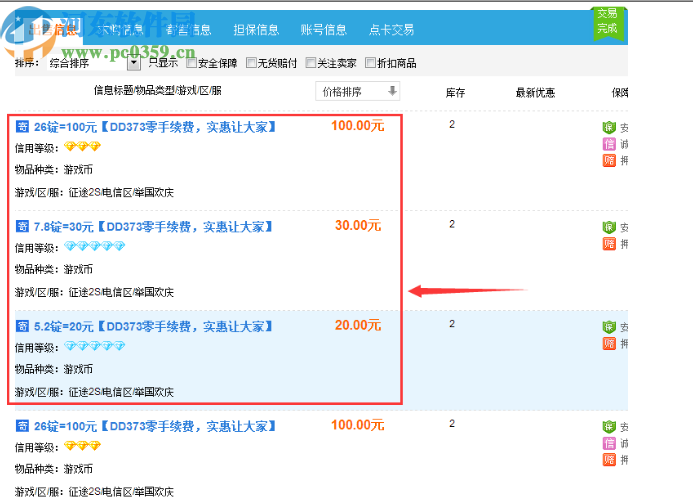Click the green 保 badge in 20.00元 row
This screenshot has height=504, width=693.
tap(609, 327)
